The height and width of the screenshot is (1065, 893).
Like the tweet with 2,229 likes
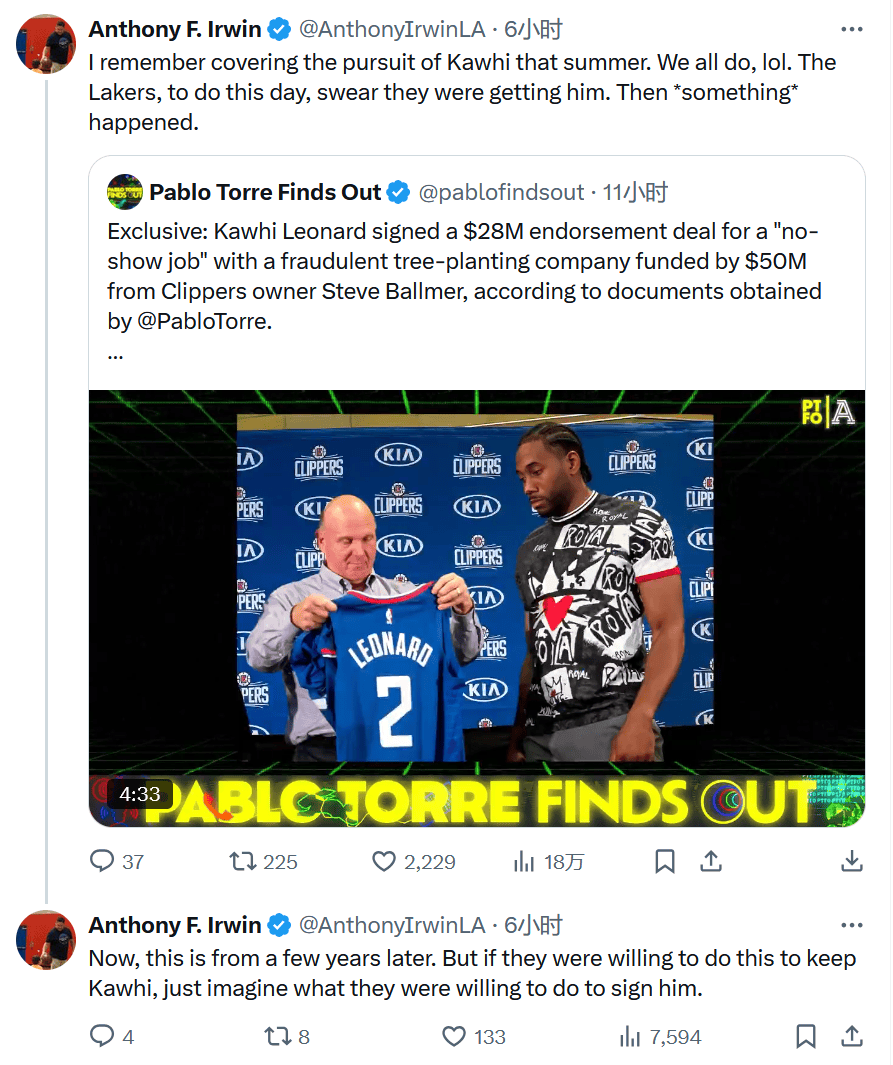point(385,861)
